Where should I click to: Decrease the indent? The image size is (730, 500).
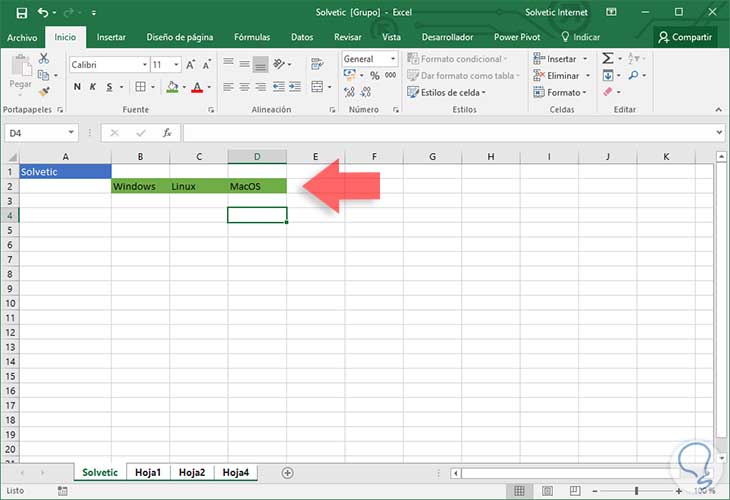pos(278,87)
